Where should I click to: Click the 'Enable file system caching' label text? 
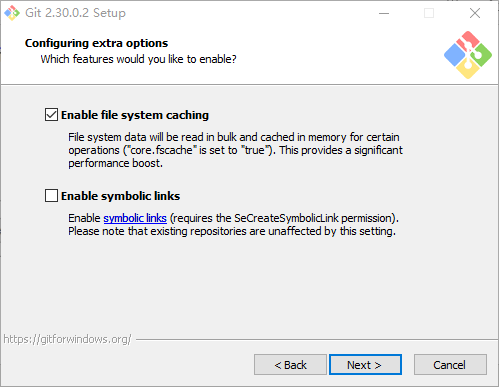[x=135, y=115]
